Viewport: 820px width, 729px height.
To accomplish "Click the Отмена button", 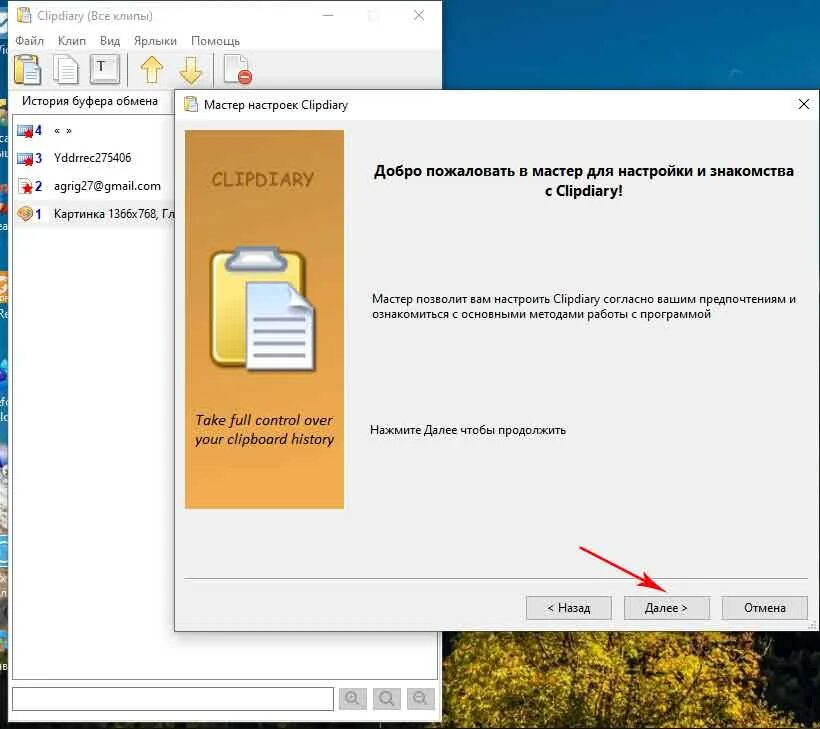I will coord(765,608).
